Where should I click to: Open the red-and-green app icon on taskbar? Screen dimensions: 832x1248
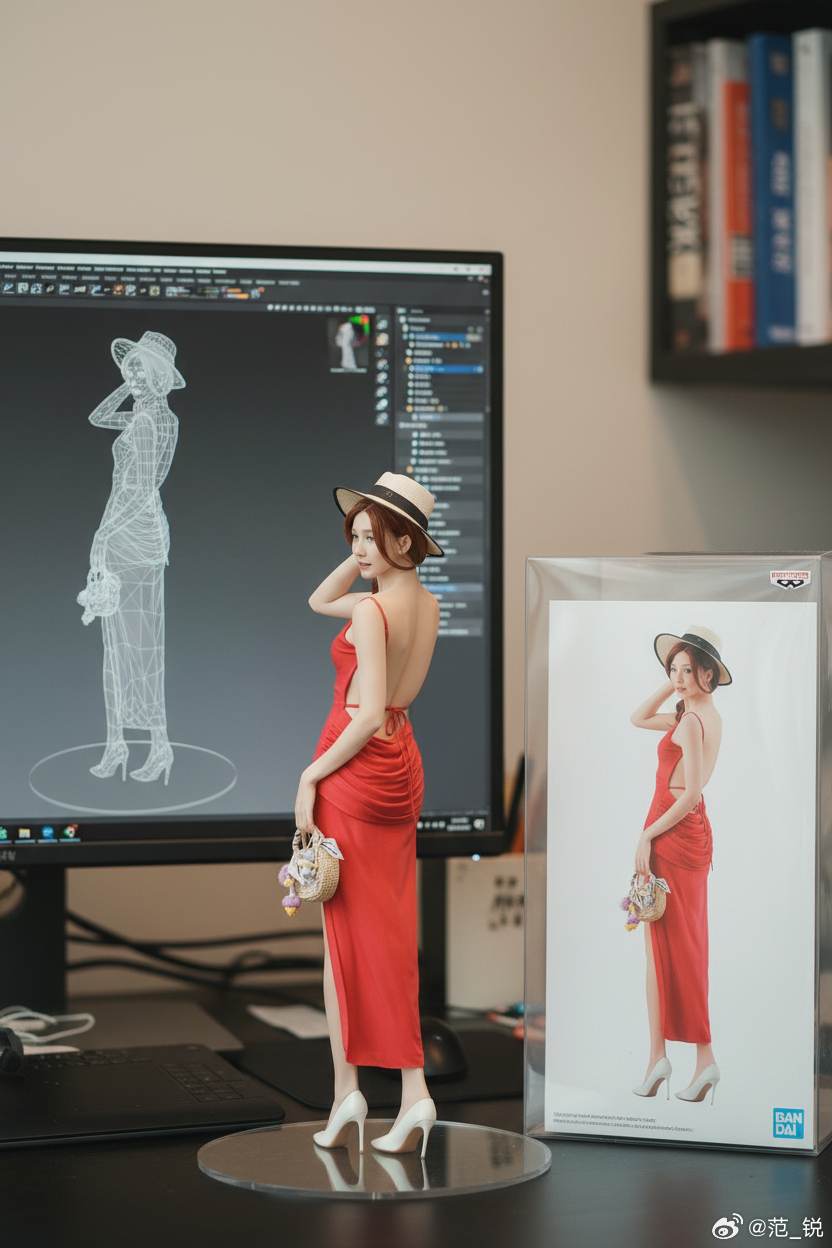(x=70, y=832)
